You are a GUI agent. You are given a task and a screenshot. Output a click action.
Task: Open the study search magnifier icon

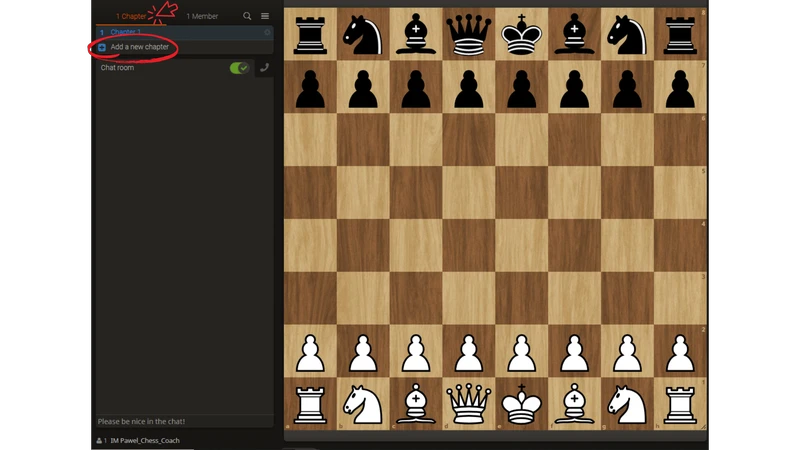tap(247, 16)
